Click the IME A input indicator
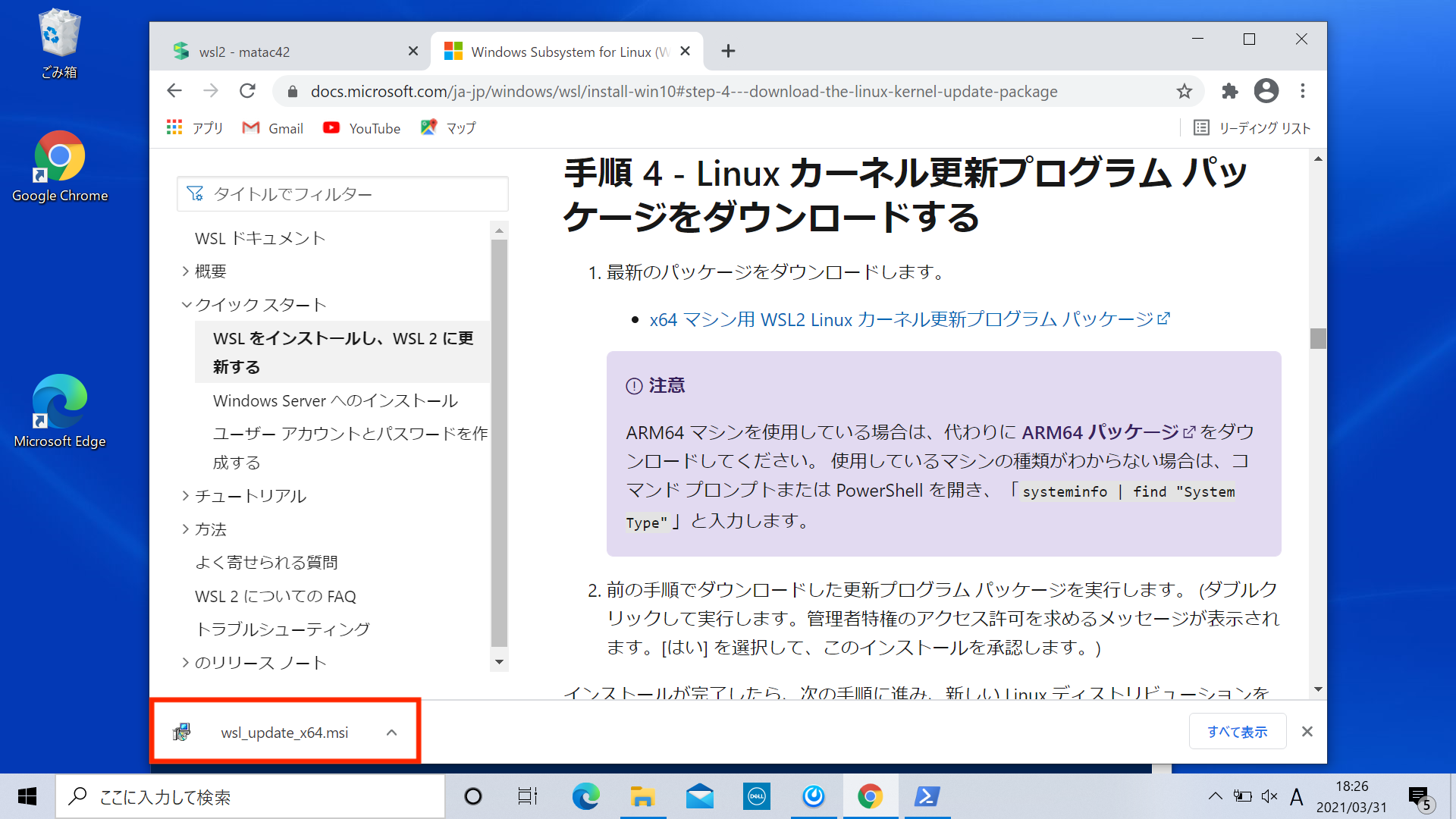The image size is (1456, 819). (x=1297, y=796)
